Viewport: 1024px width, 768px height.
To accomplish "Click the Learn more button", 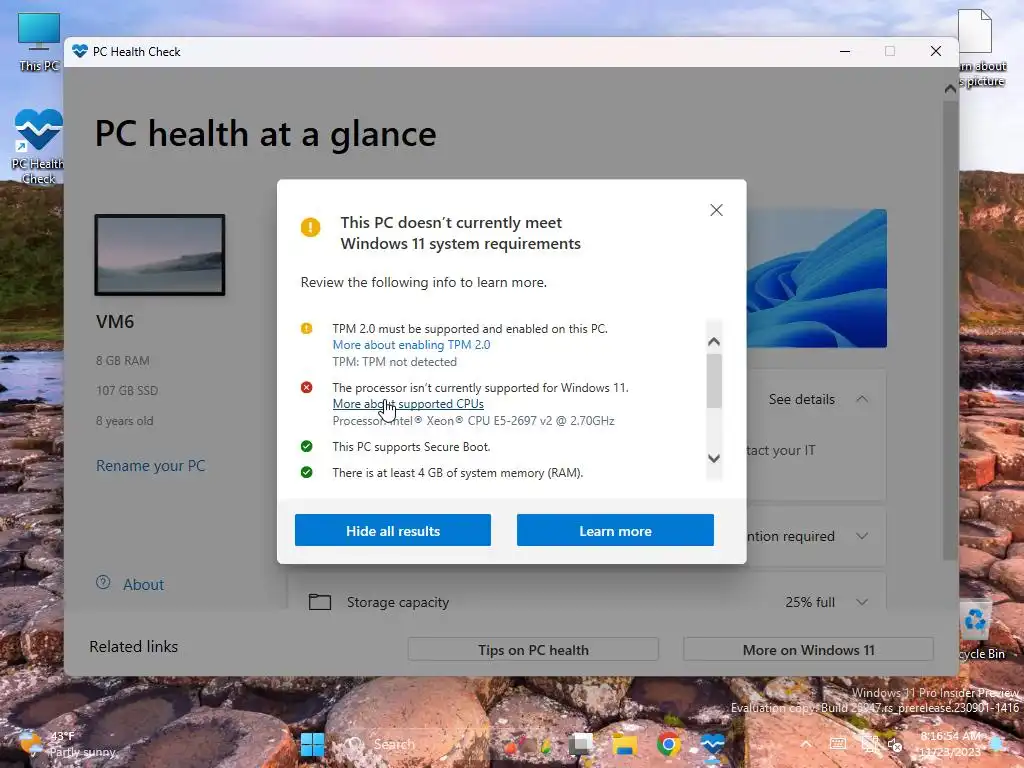I will coord(615,530).
